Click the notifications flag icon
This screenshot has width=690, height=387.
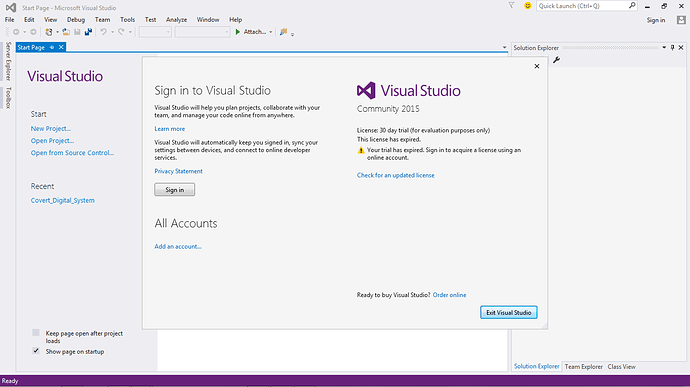(x=511, y=6)
